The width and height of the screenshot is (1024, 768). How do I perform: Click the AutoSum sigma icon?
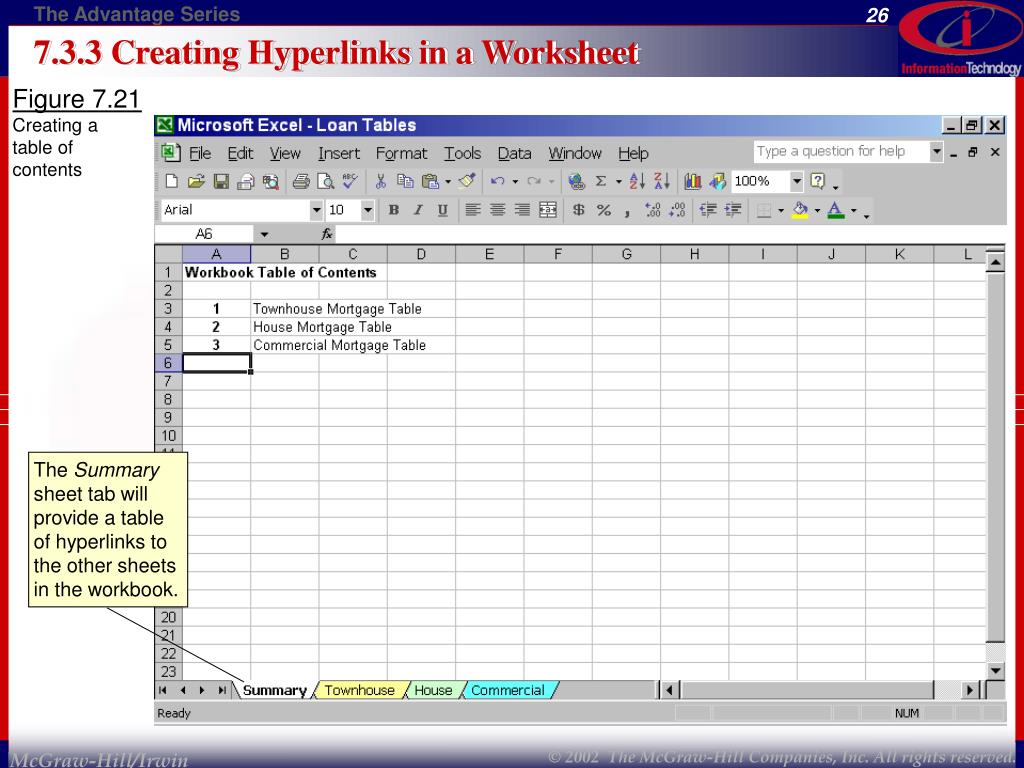(x=601, y=182)
